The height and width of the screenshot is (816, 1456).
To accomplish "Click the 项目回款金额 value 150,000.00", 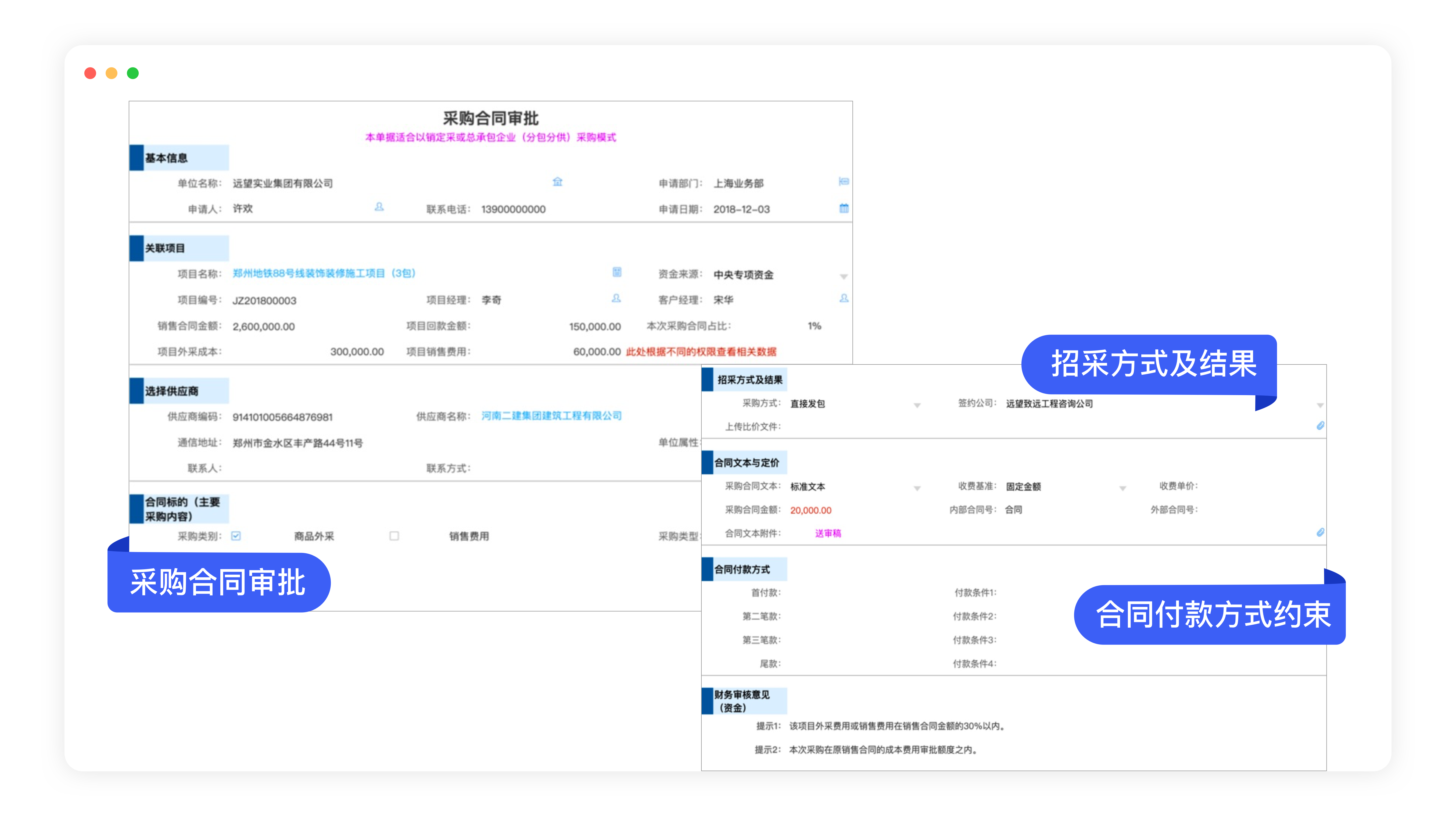I will click(595, 326).
